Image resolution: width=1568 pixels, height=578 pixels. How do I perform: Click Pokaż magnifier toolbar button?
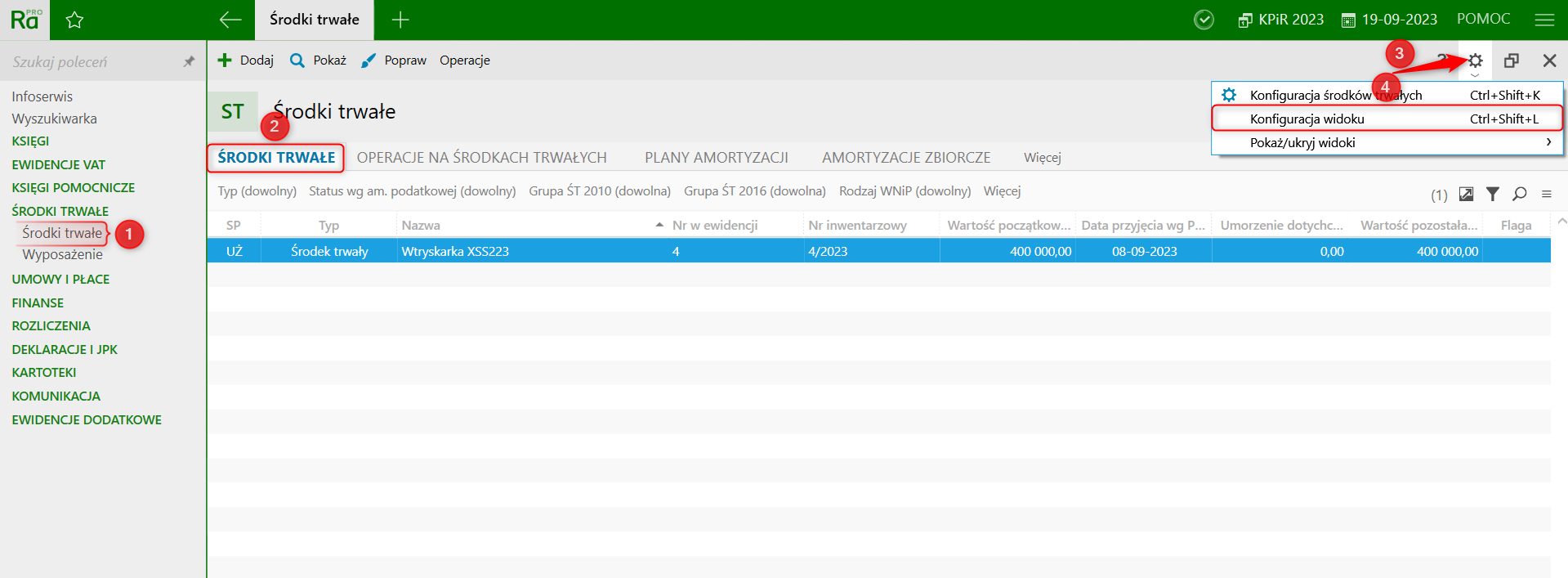pos(319,60)
